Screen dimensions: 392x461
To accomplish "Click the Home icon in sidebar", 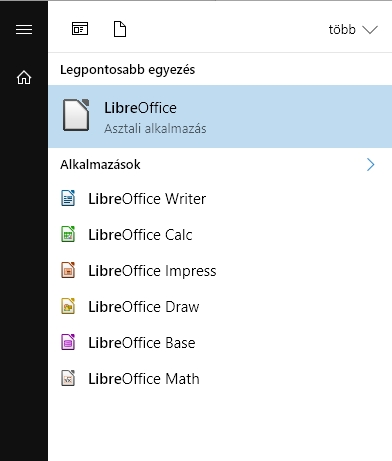I will (24, 78).
